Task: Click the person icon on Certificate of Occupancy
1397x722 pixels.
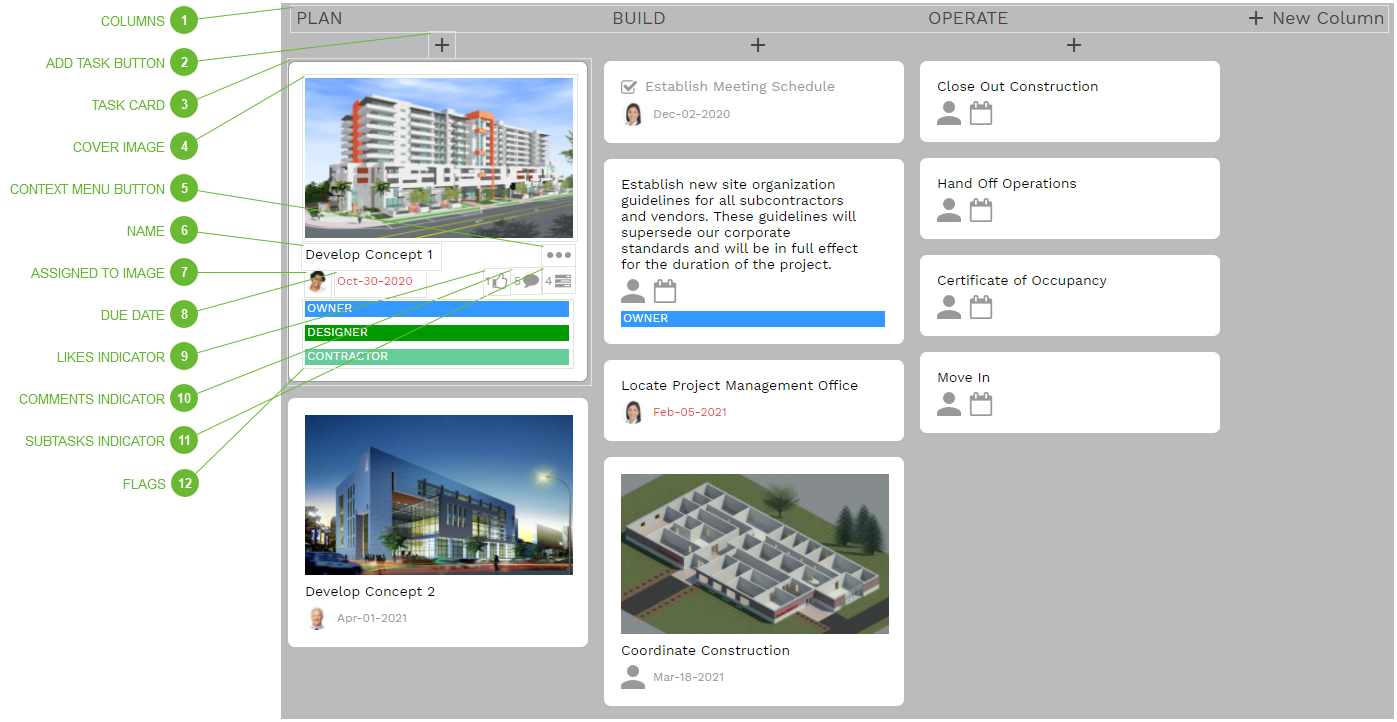Action: [948, 307]
